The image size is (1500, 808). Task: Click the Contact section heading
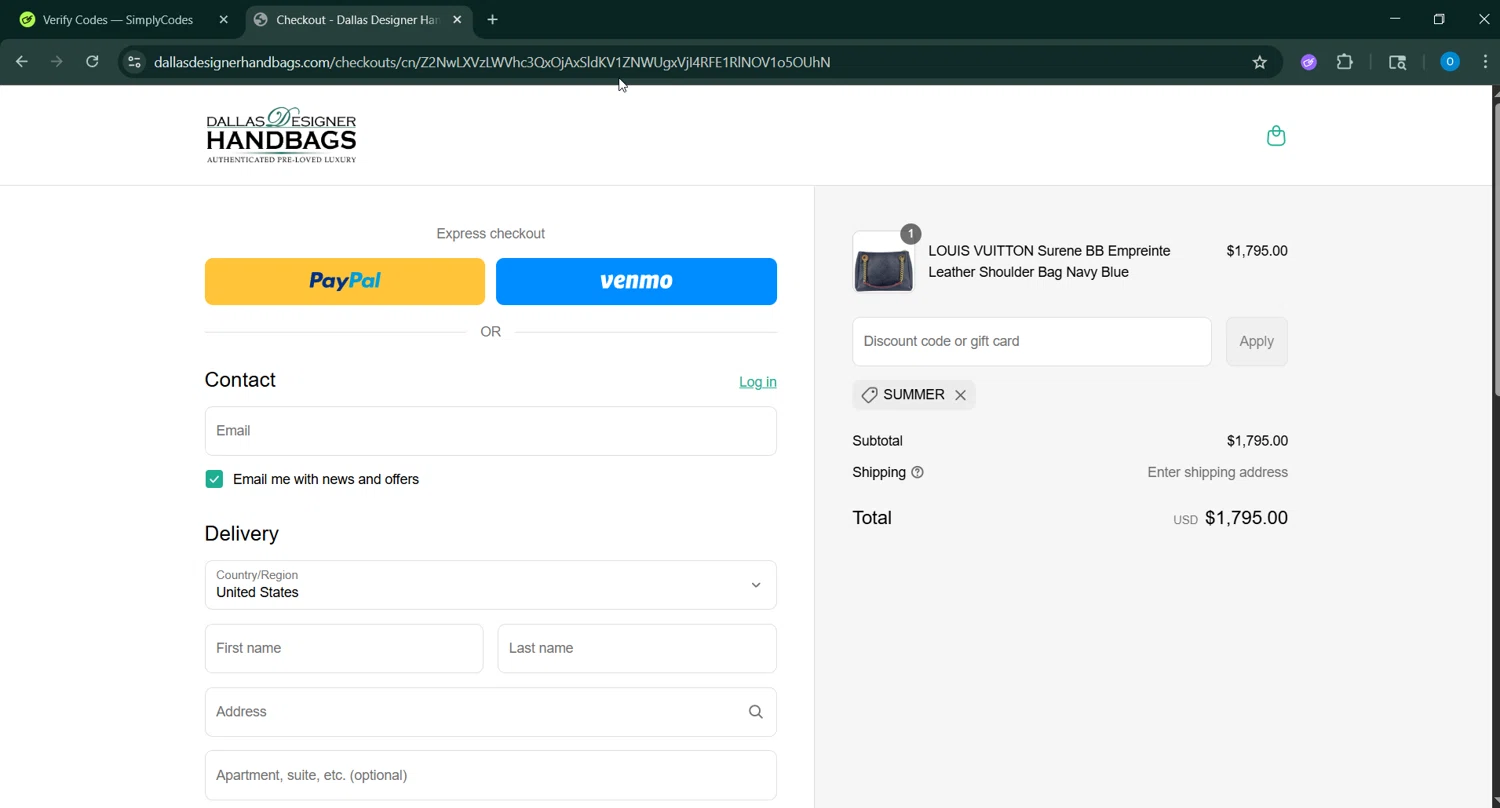(x=240, y=380)
